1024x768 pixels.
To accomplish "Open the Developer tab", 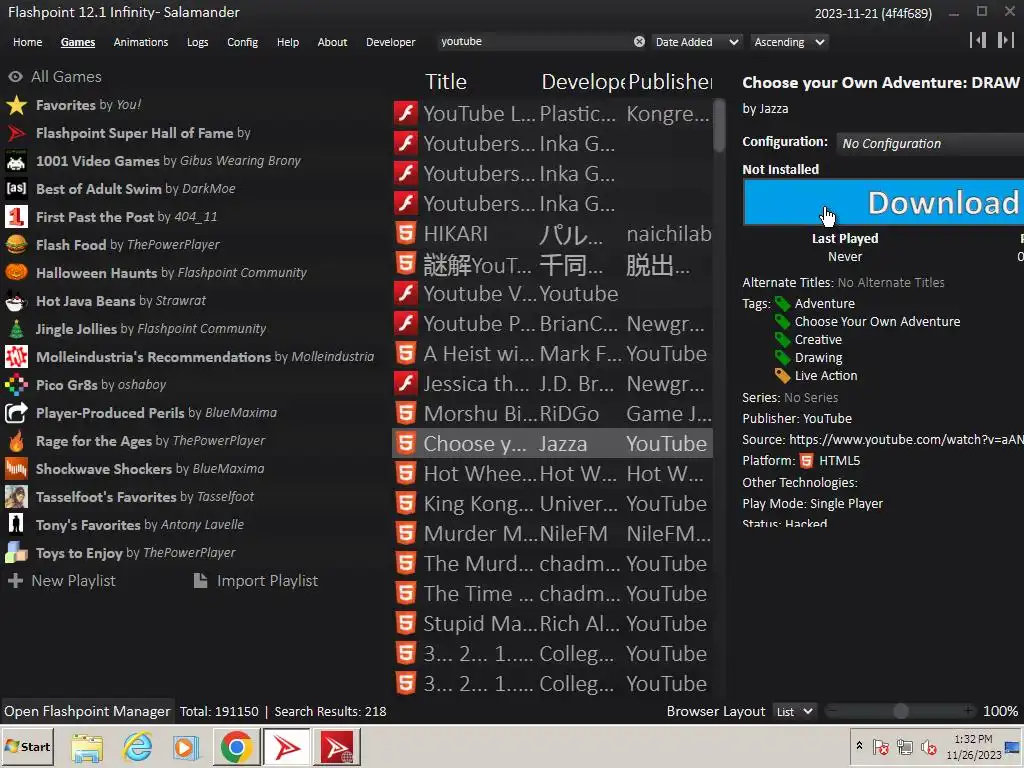I will (391, 42).
